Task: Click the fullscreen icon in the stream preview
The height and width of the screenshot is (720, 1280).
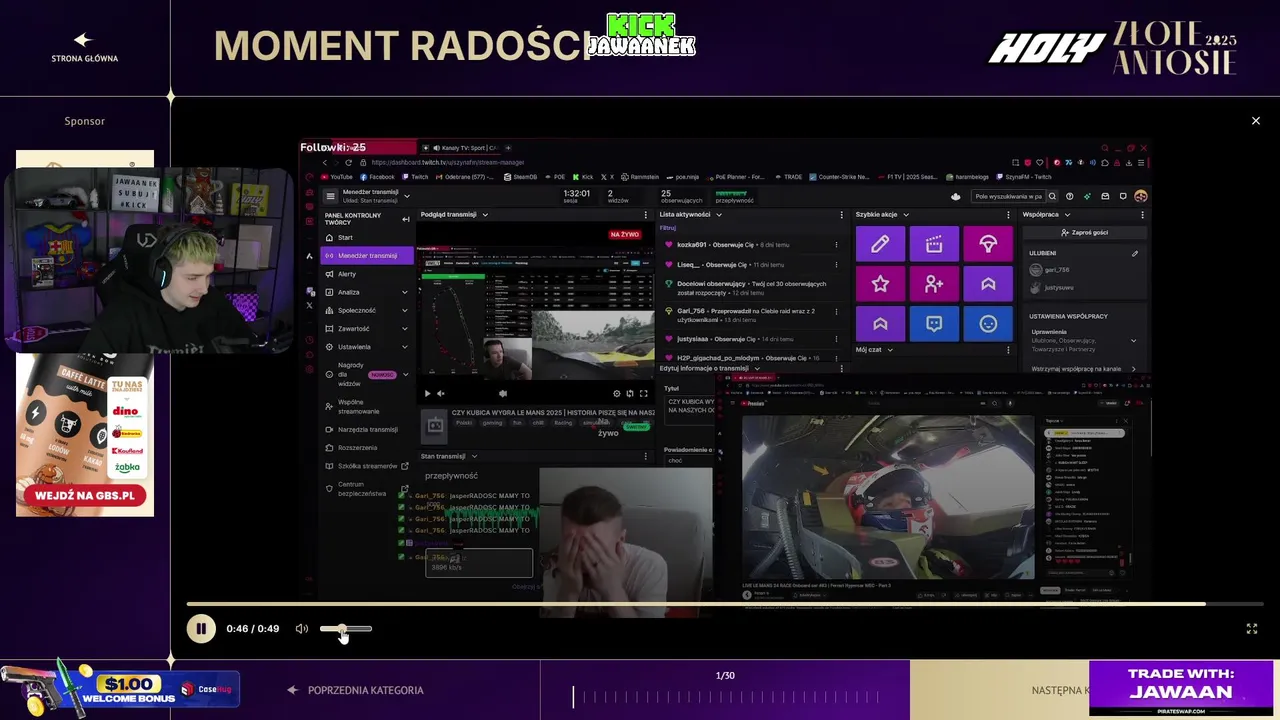Action: pyautogui.click(x=643, y=393)
